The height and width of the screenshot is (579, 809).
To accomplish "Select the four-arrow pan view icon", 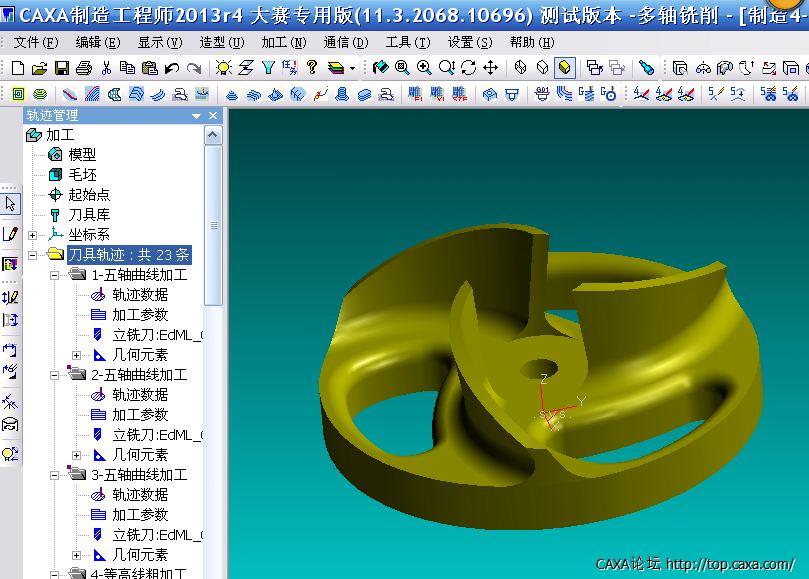I will click(490, 68).
